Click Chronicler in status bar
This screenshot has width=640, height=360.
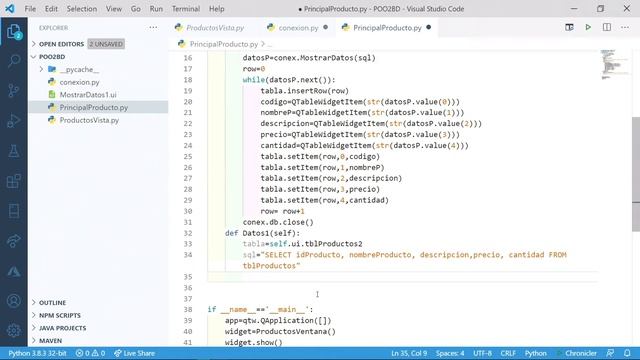point(577,353)
